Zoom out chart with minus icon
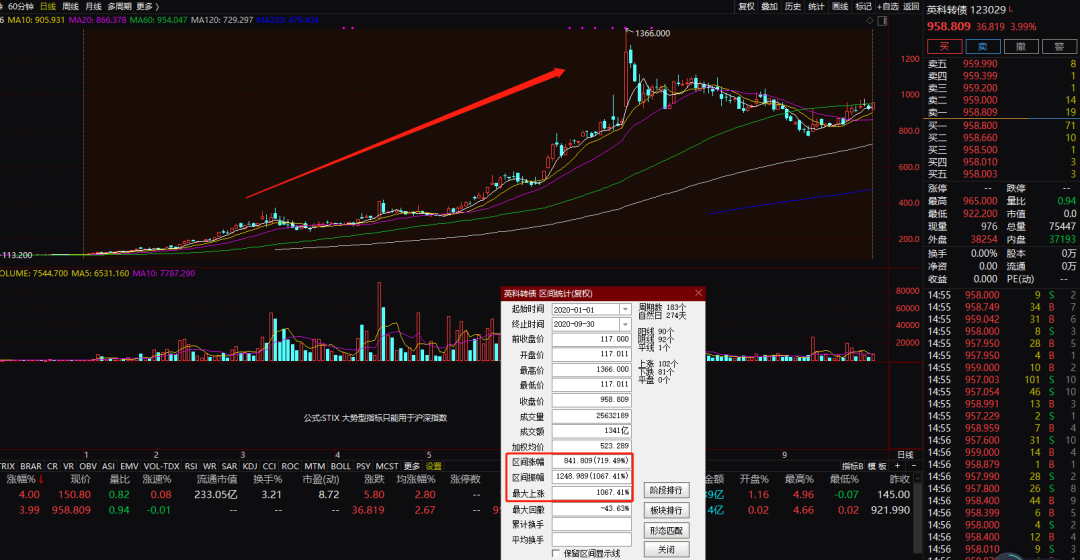Viewport: 1080px width, 560px height. click(x=913, y=466)
